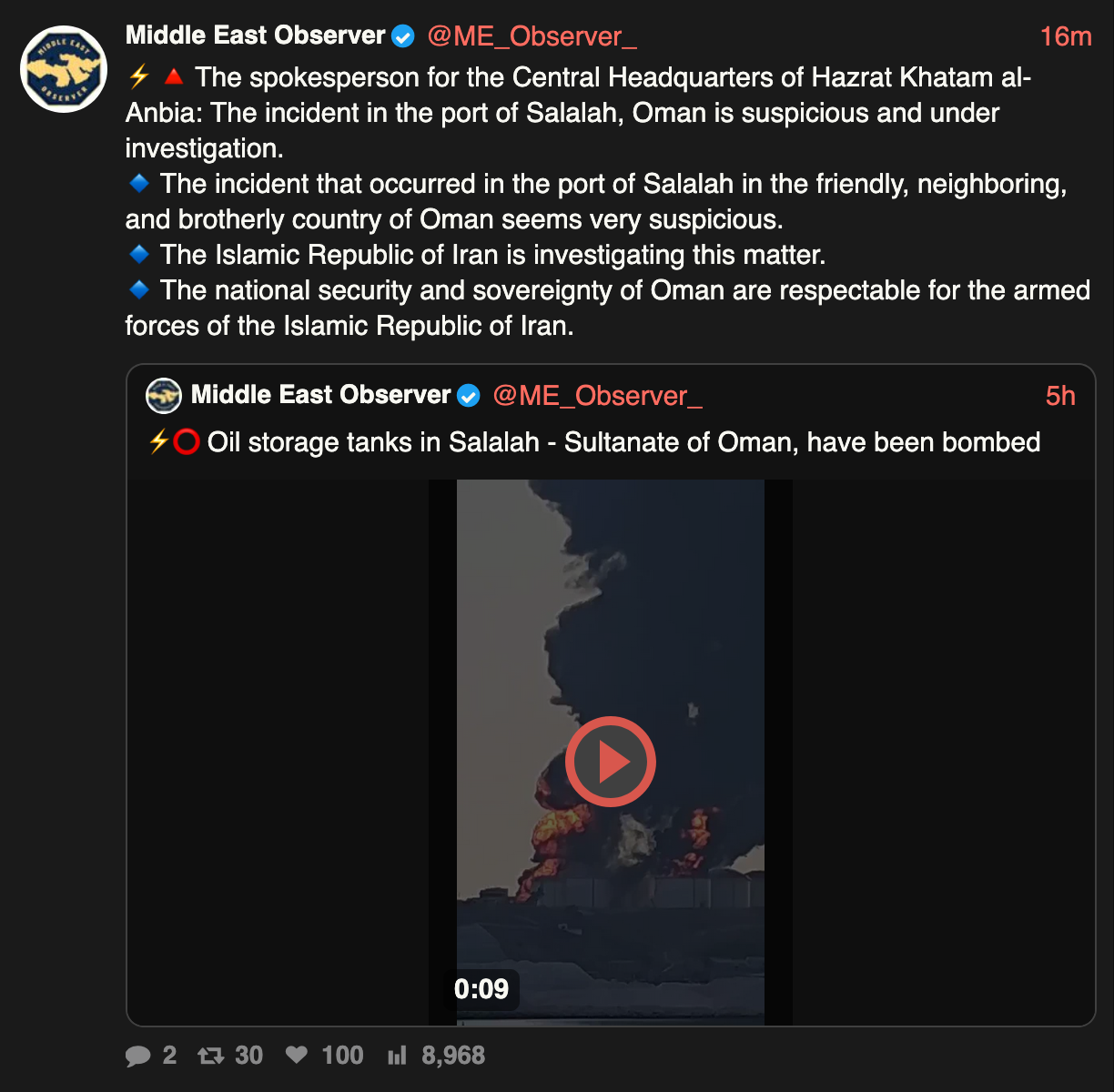Screen dimensions: 1114x1092
Task: Click the small avatar in the quoted post
Action: pyautogui.click(x=164, y=395)
